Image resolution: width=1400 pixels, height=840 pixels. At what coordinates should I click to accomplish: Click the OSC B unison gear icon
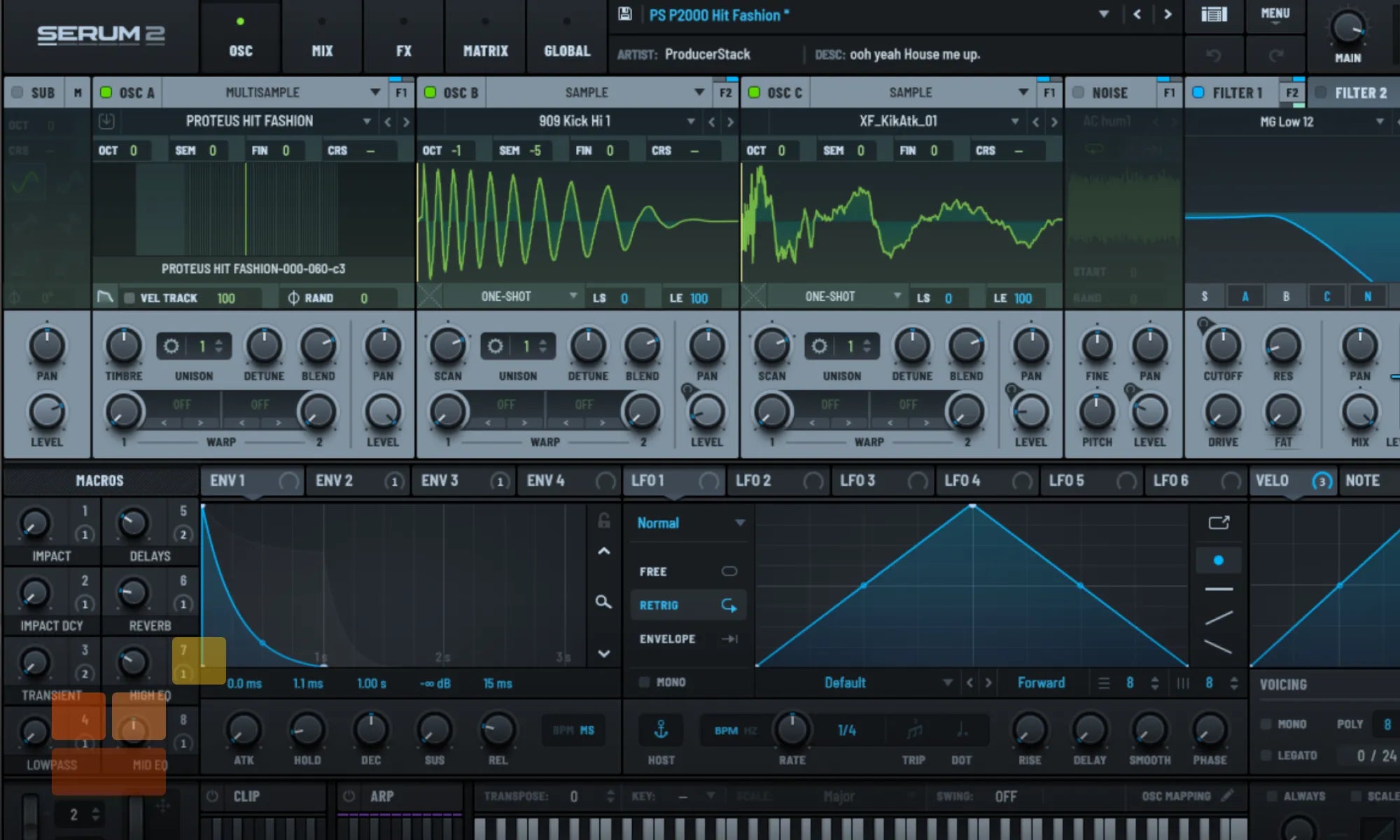point(495,346)
